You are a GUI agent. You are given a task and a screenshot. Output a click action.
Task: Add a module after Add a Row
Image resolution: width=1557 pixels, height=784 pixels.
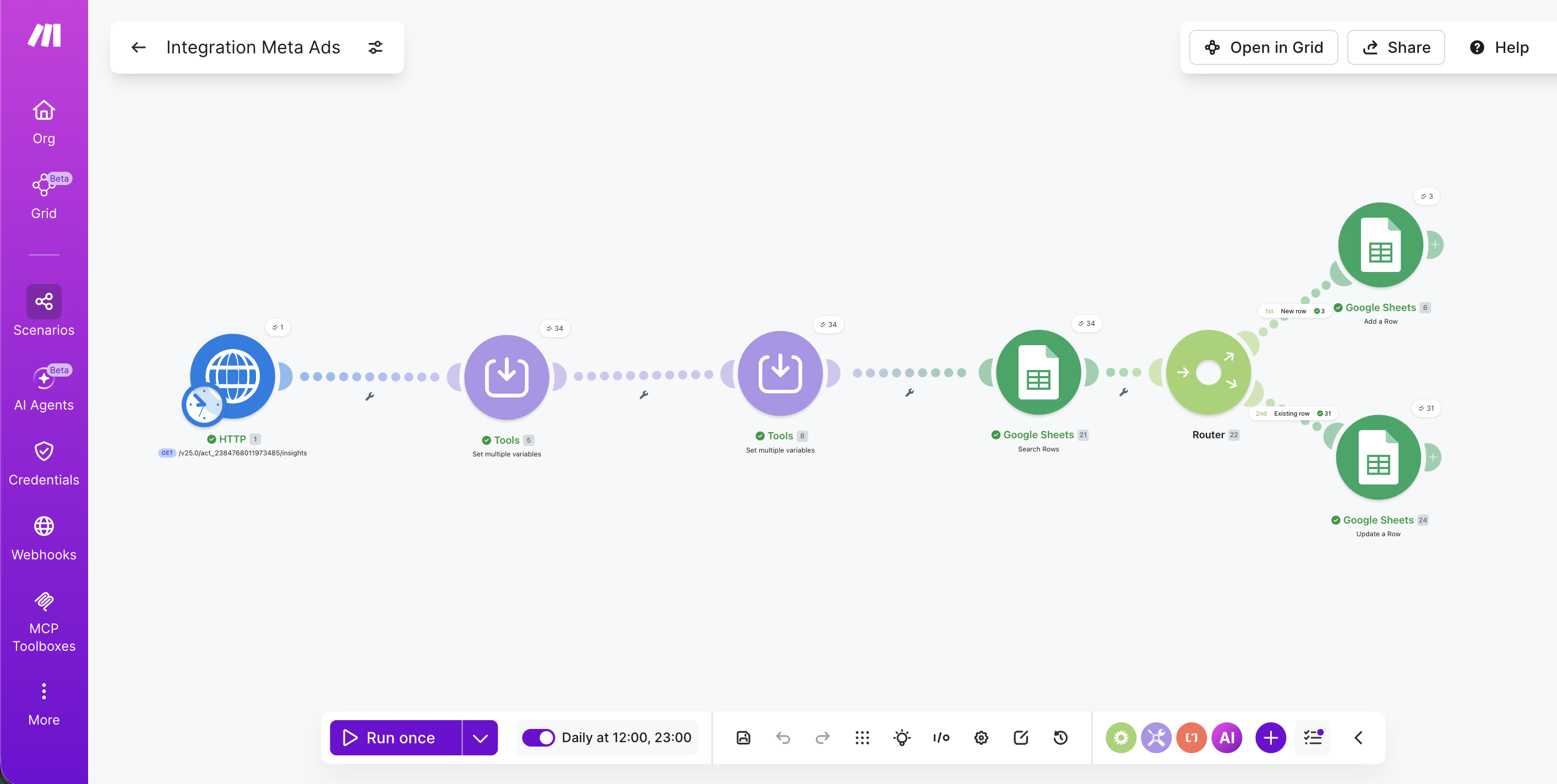click(x=1435, y=245)
